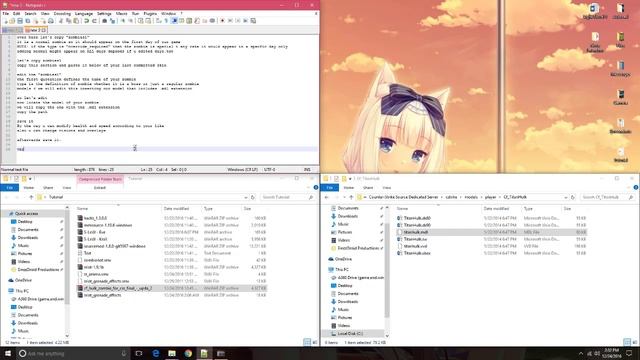Select OneDrive in Tutorial Explorer navigation pane
This screenshot has height=360, width=640.
click(23, 280)
